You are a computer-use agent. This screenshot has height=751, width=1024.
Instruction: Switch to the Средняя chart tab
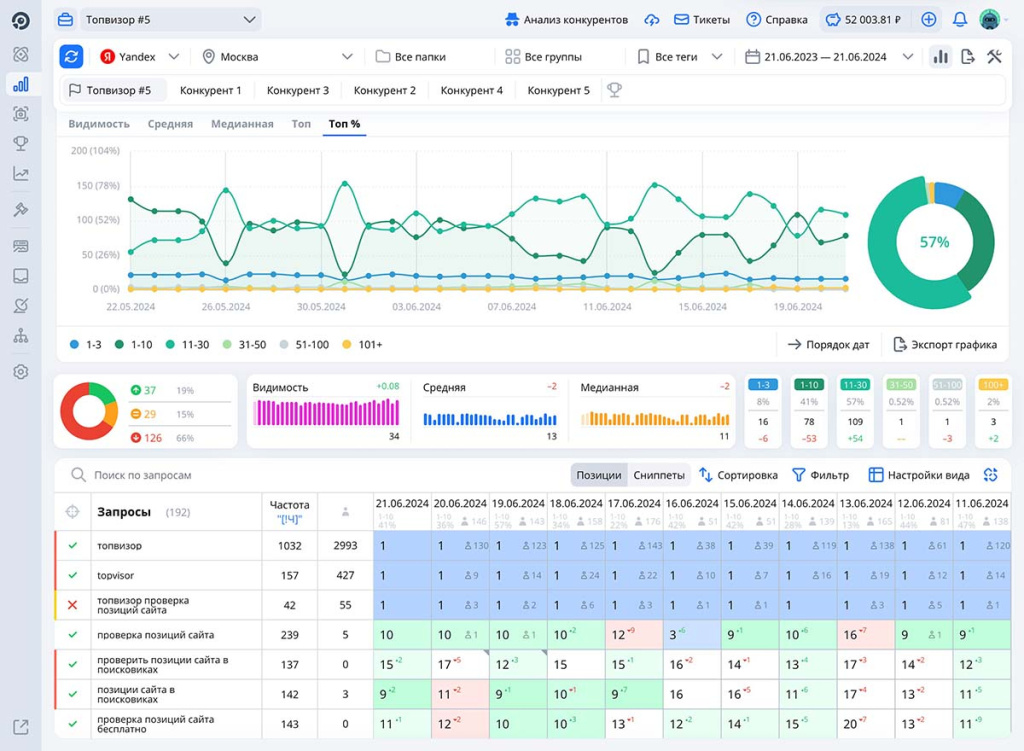tap(170, 123)
